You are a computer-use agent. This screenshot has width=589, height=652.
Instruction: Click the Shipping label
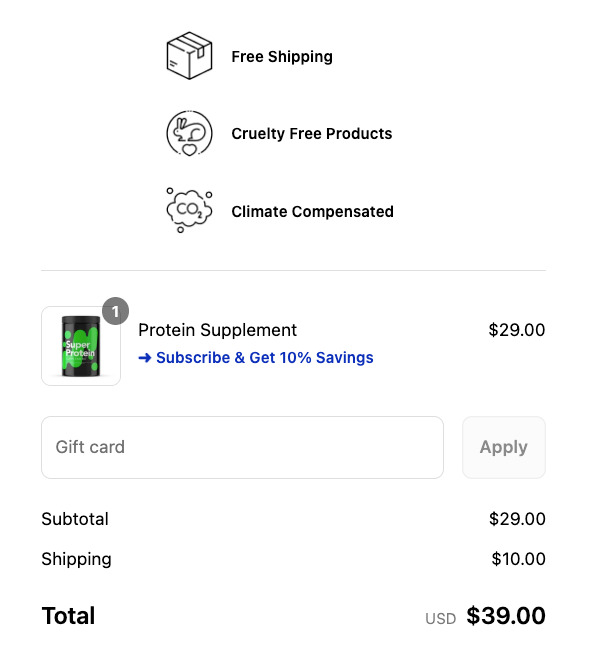[x=77, y=559]
